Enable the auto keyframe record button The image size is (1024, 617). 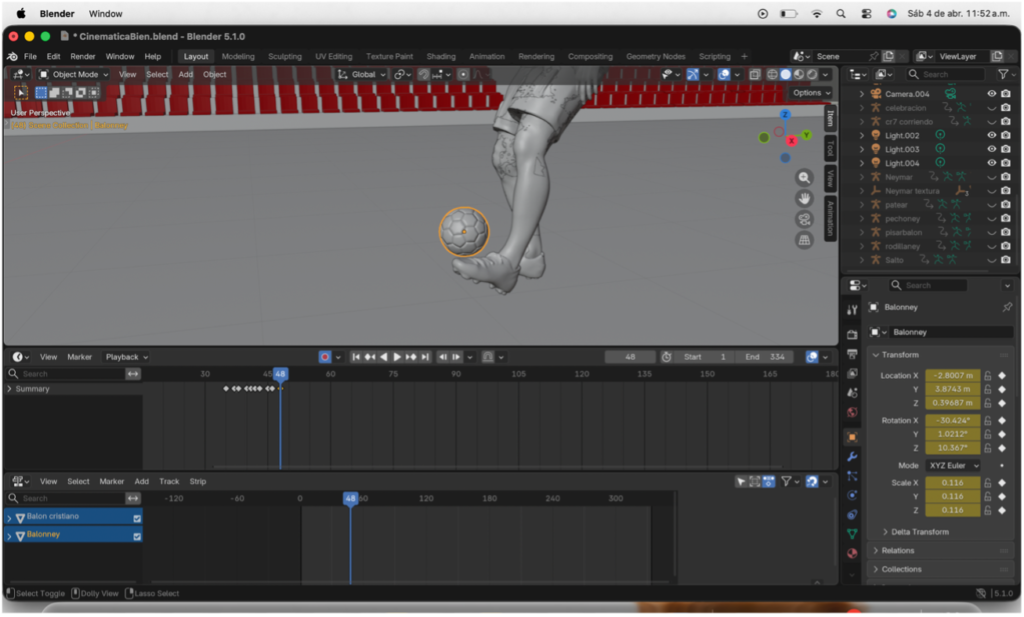click(x=323, y=356)
